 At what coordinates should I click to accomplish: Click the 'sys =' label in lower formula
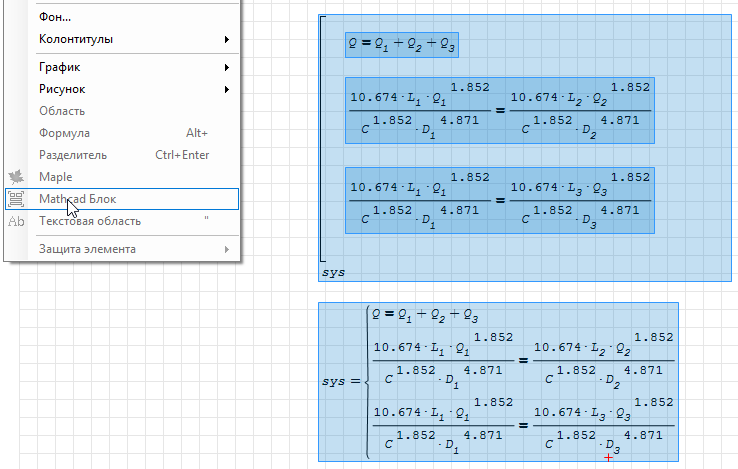pyautogui.click(x=342, y=381)
